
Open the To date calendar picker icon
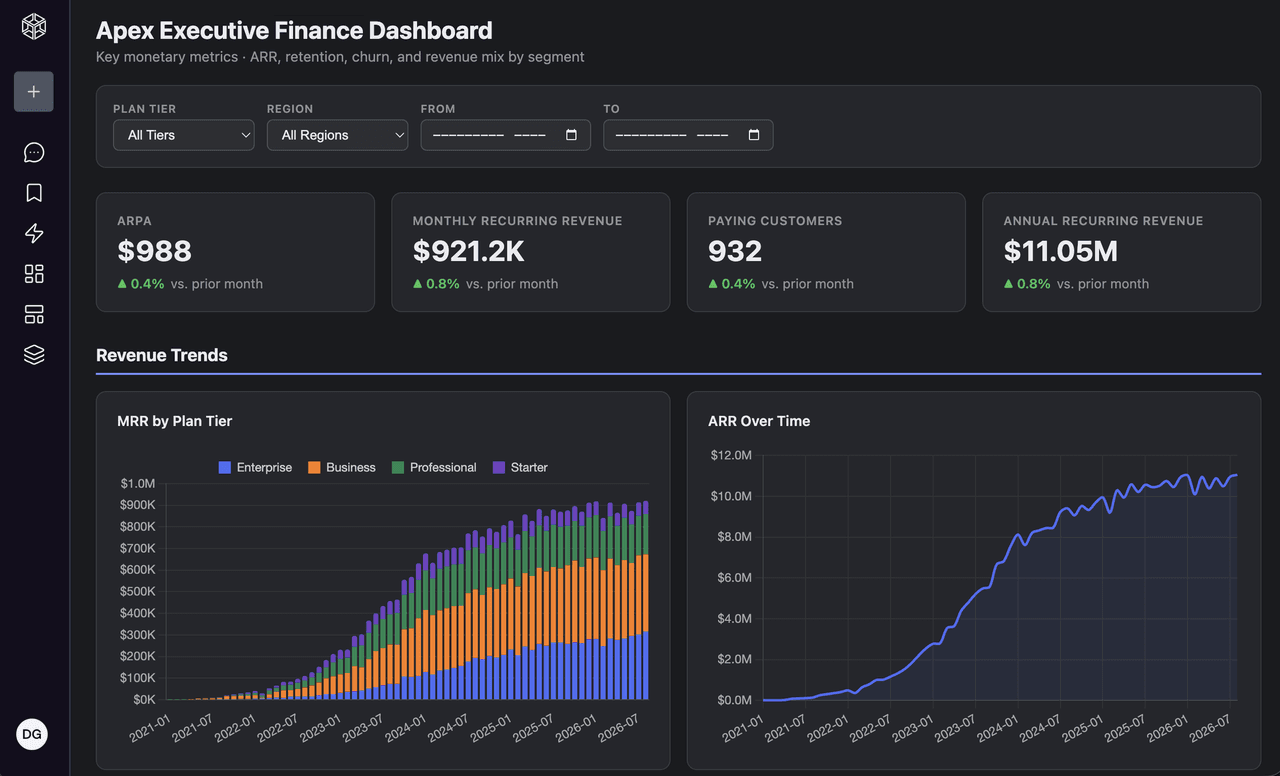[754, 135]
